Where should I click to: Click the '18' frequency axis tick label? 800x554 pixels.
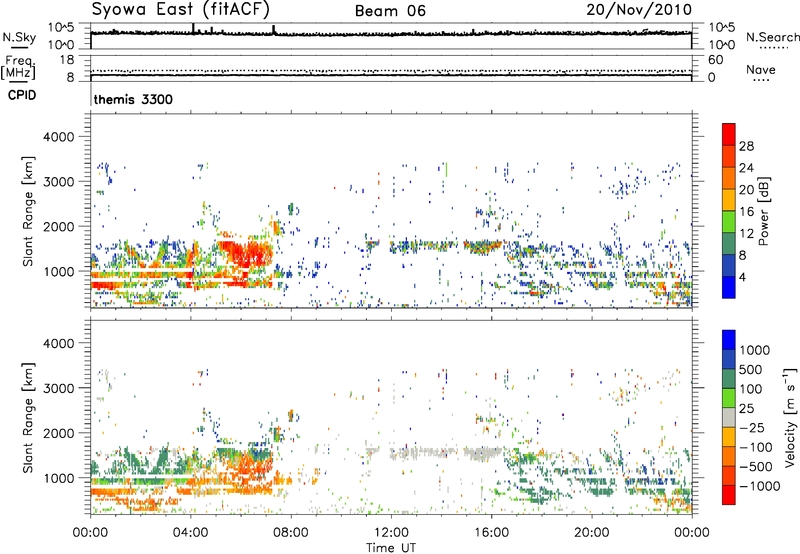point(67,60)
